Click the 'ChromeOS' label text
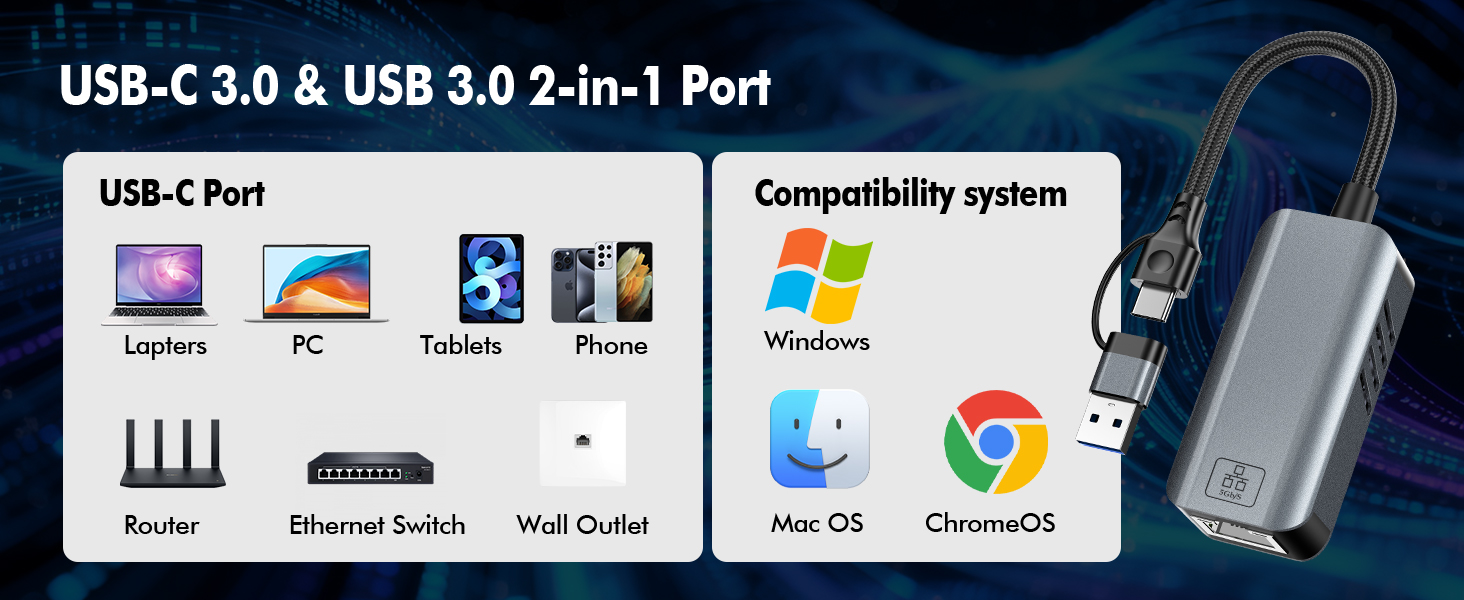The width and height of the screenshot is (1464, 600). tap(990, 523)
